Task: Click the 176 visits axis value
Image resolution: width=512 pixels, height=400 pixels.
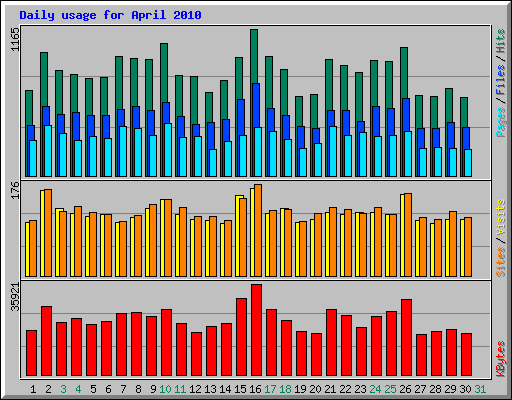Action: pyautogui.click(x=15, y=190)
